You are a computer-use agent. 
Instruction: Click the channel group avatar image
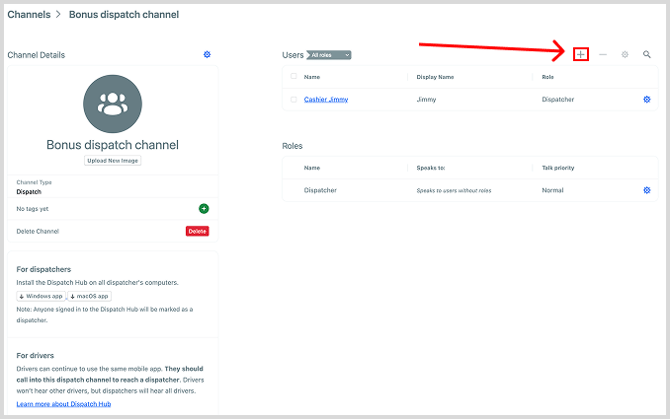[x=112, y=104]
